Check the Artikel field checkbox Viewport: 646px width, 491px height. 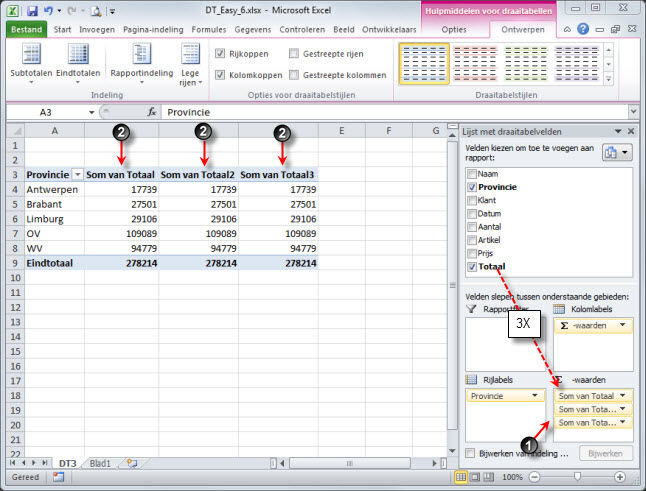coord(472,240)
